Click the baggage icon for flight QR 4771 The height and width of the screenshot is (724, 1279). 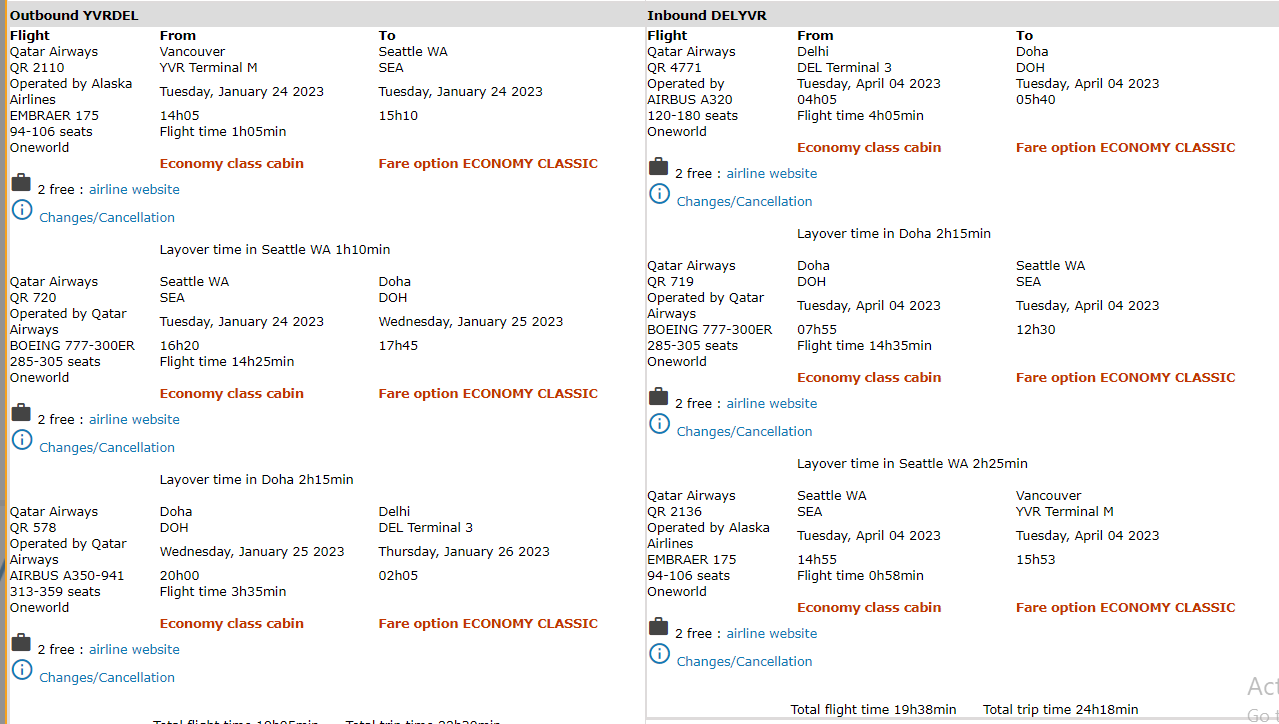click(x=658, y=167)
